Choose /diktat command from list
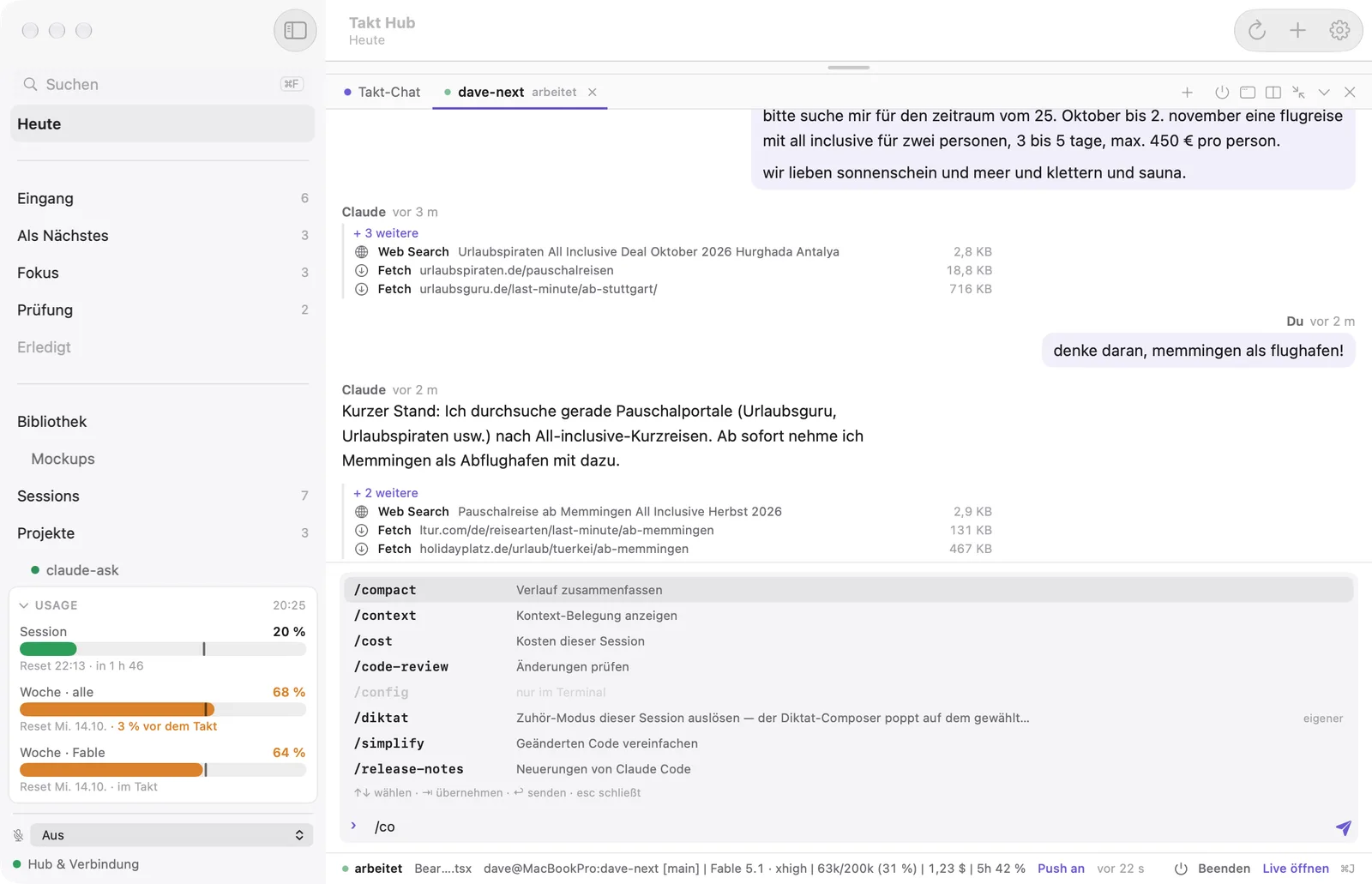 (x=848, y=718)
